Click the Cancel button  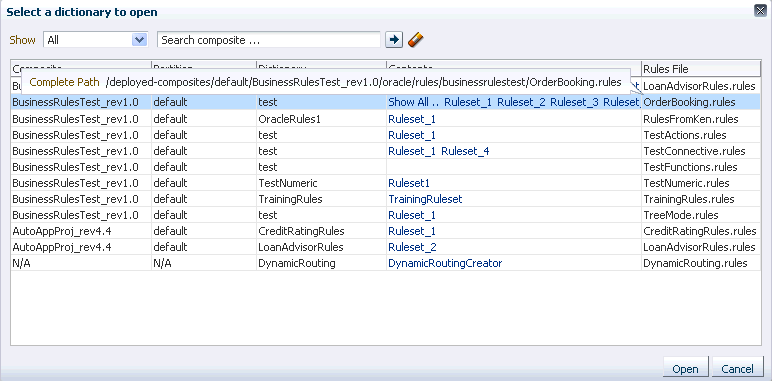[x=737, y=369]
